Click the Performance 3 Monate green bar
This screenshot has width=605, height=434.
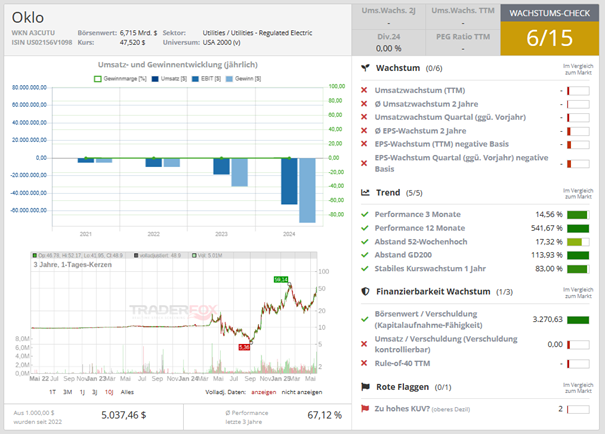click(x=578, y=215)
